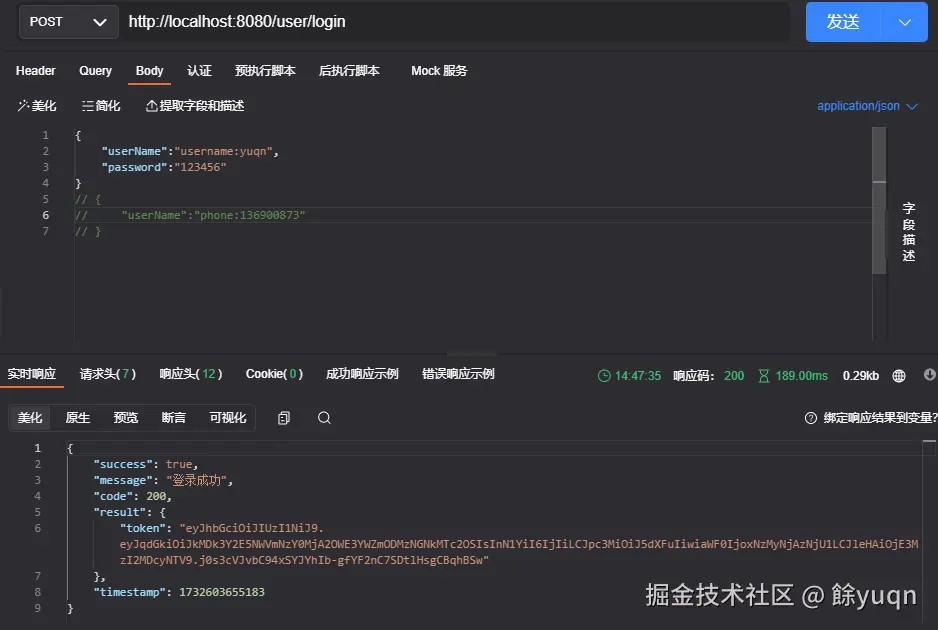Select the 可视化 visualization view

228,418
